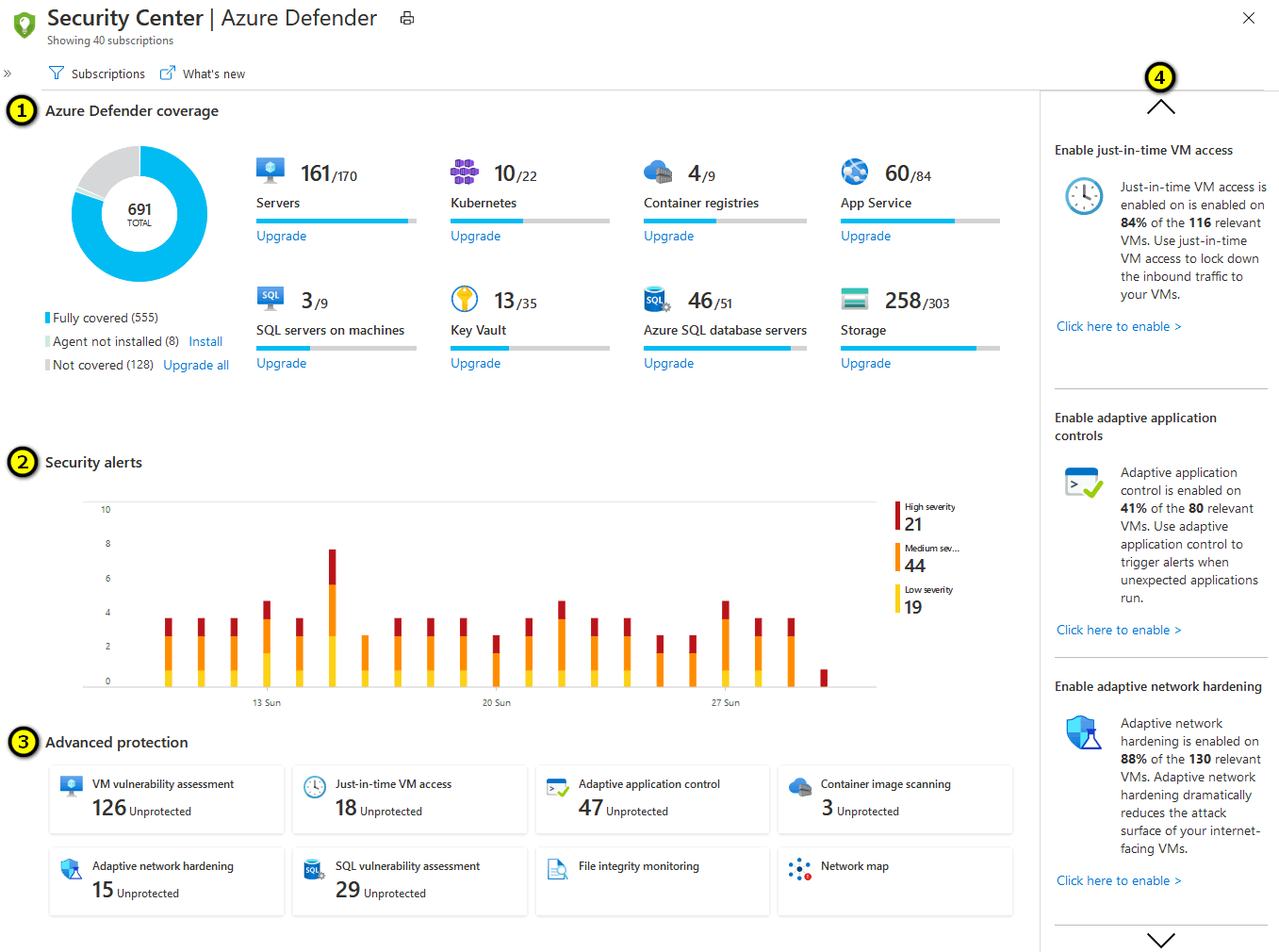Image resolution: width=1279 pixels, height=952 pixels.
Task: Click the Network map dots icon
Action: click(800, 869)
